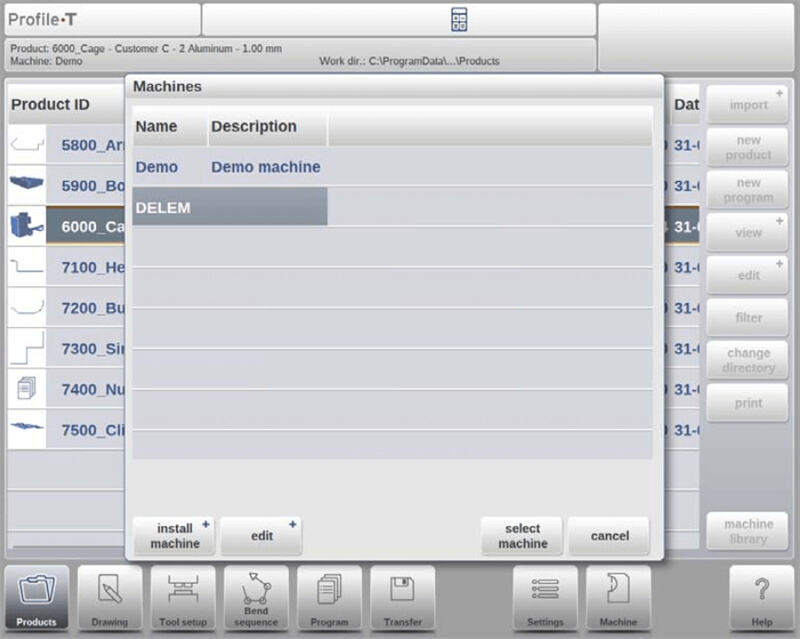The image size is (800, 639).
Task: Open the Machine mode icon
Action: point(618,598)
